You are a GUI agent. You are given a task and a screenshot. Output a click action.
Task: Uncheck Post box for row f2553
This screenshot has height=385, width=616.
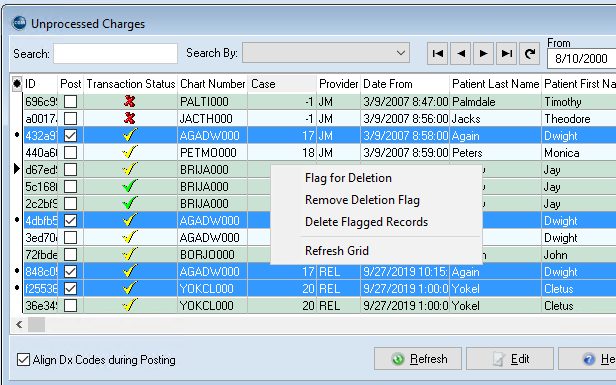[70, 289]
